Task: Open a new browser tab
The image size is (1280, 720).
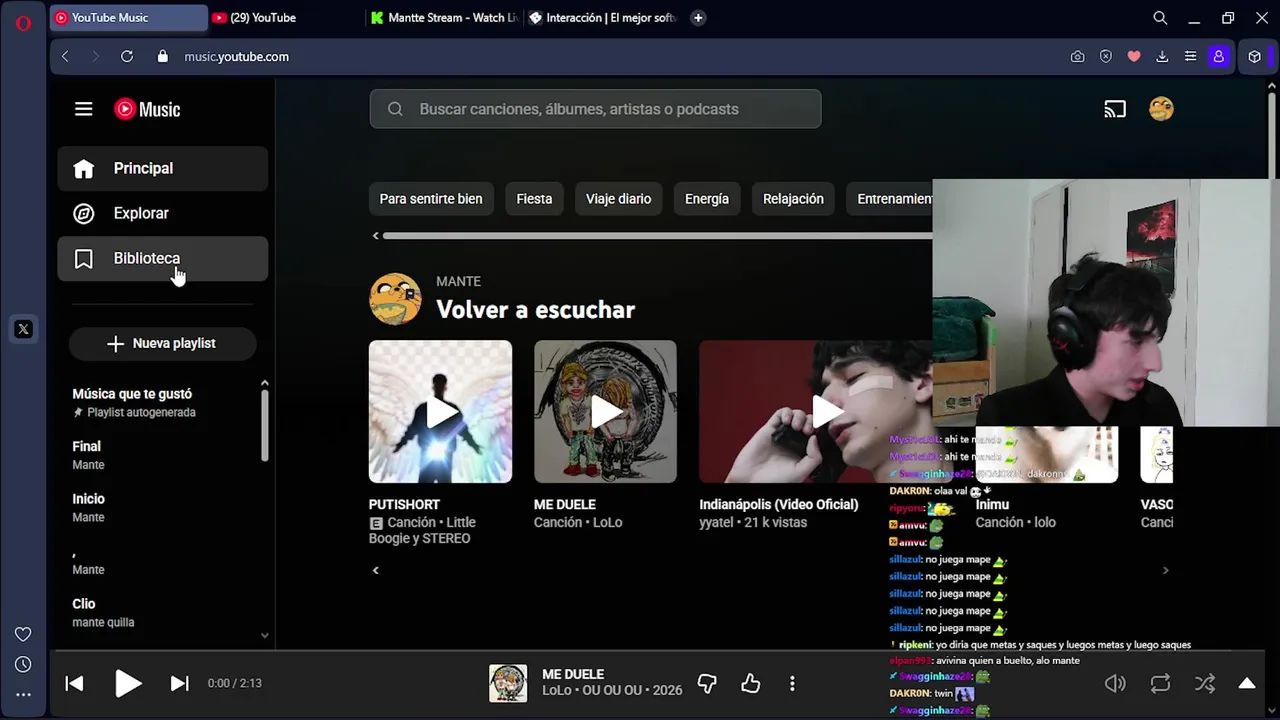Action: pos(698,18)
